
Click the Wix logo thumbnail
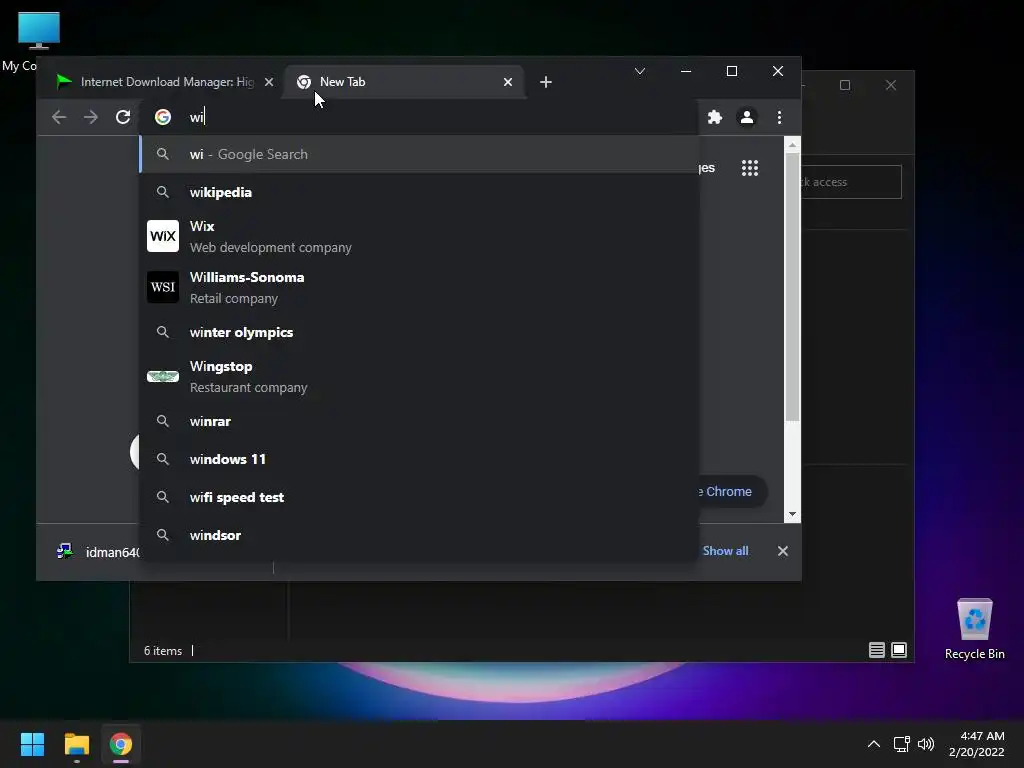(x=163, y=236)
